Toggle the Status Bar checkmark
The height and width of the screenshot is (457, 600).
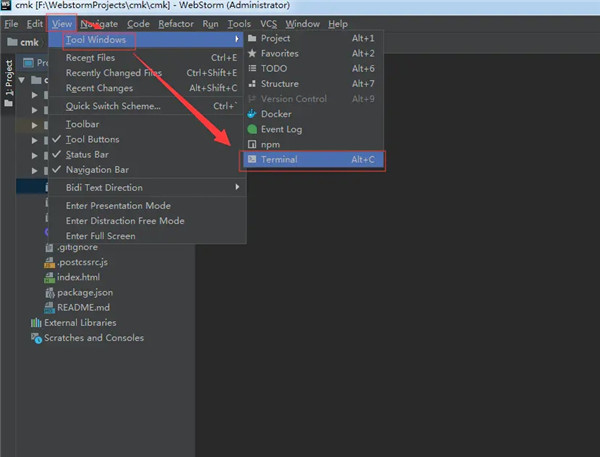[57, 154]
